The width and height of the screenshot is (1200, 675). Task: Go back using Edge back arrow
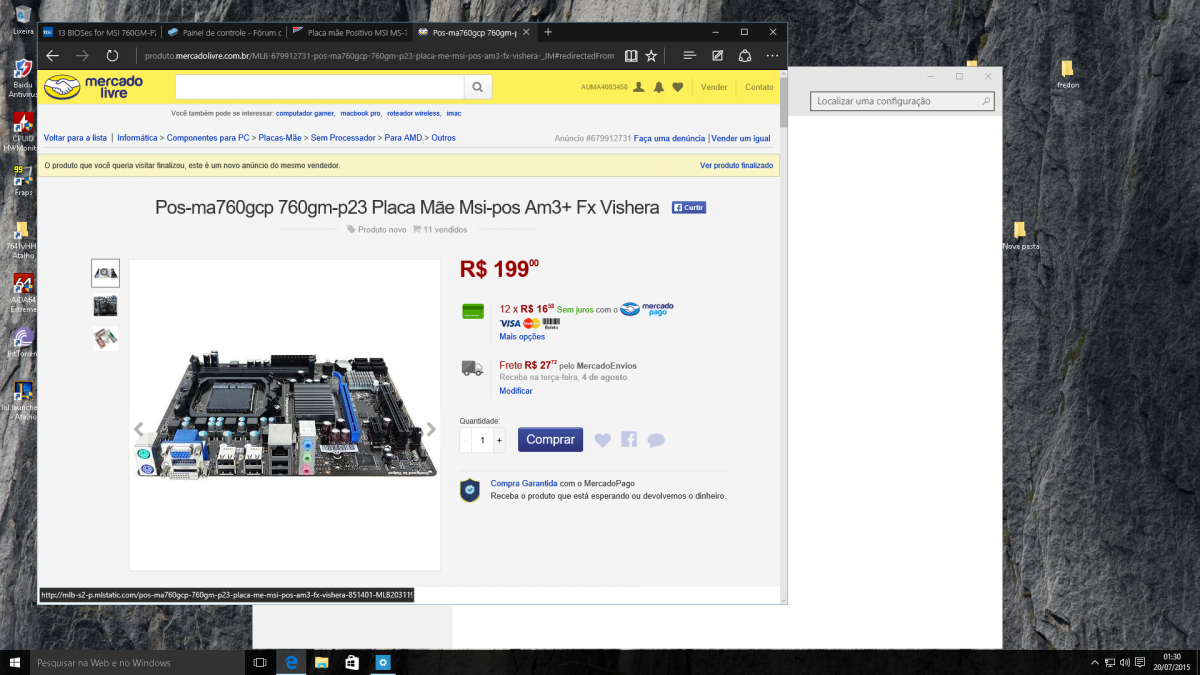[52, 56]
